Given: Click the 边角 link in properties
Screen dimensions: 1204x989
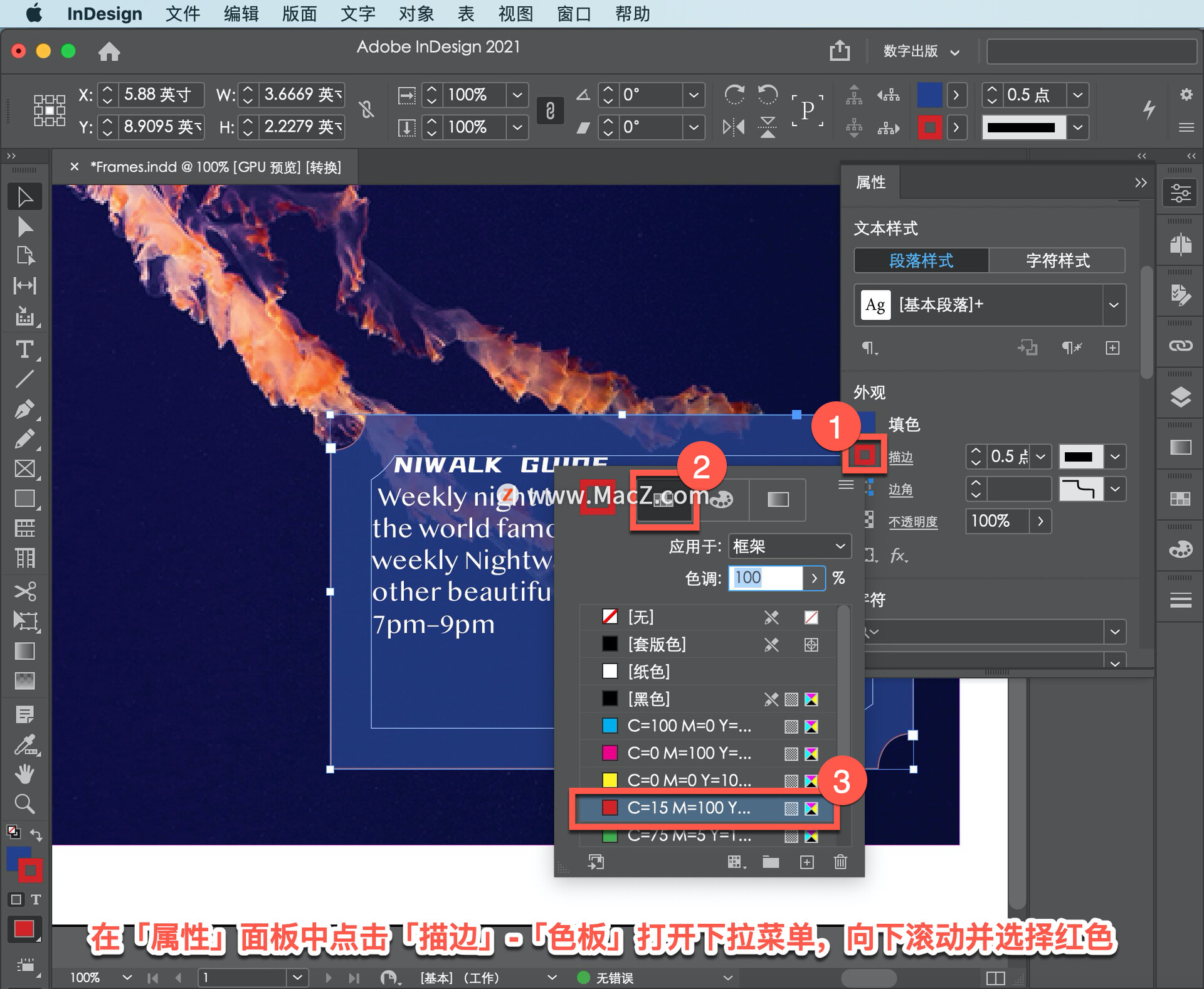Looking at the screenshot, I should point(900,490).
